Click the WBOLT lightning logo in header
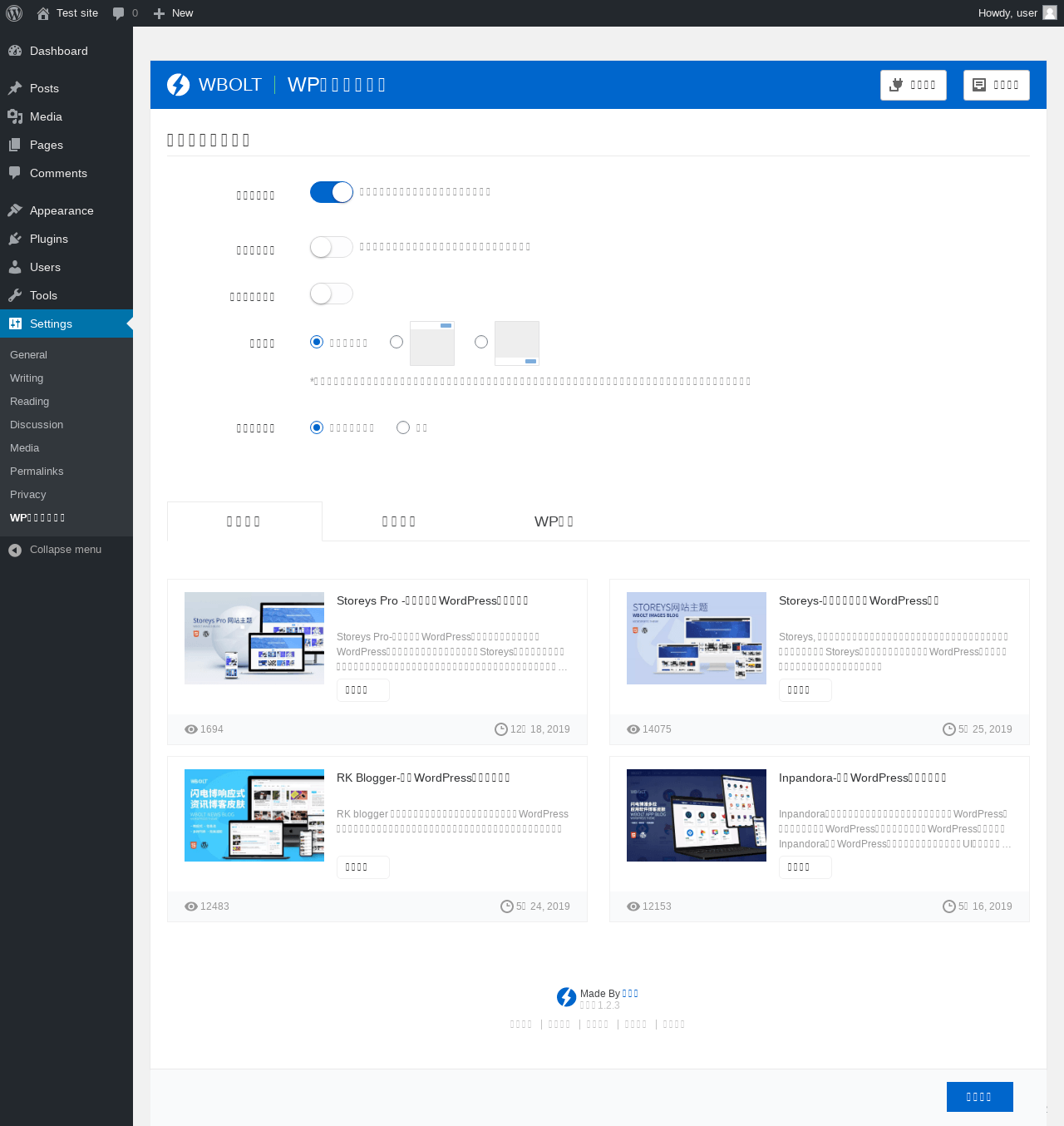Viewport: 1064px width, 1126px height. tap(178, 85)
